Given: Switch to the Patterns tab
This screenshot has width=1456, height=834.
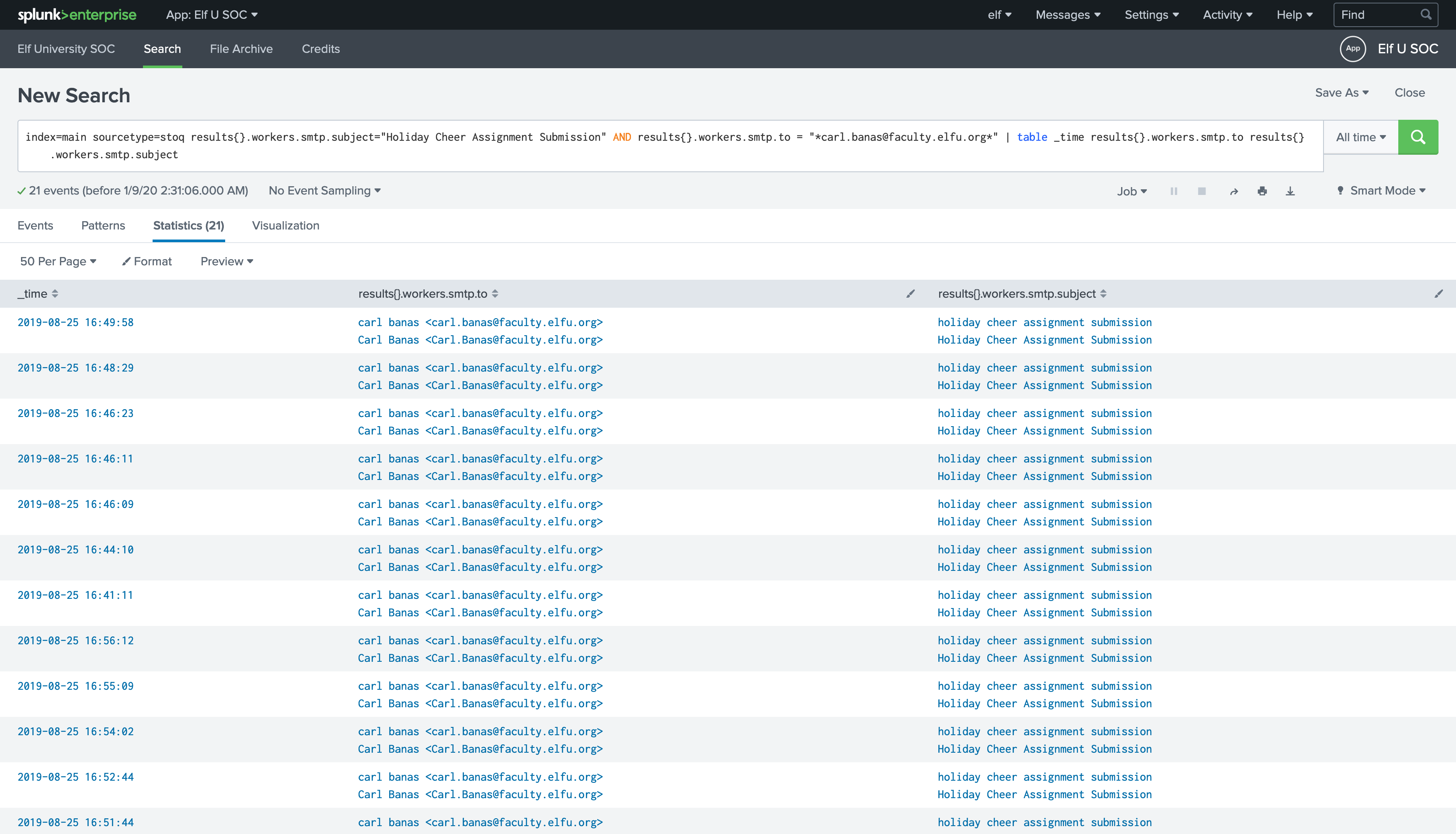Looking at the screenshot, I should pos(103,226).
